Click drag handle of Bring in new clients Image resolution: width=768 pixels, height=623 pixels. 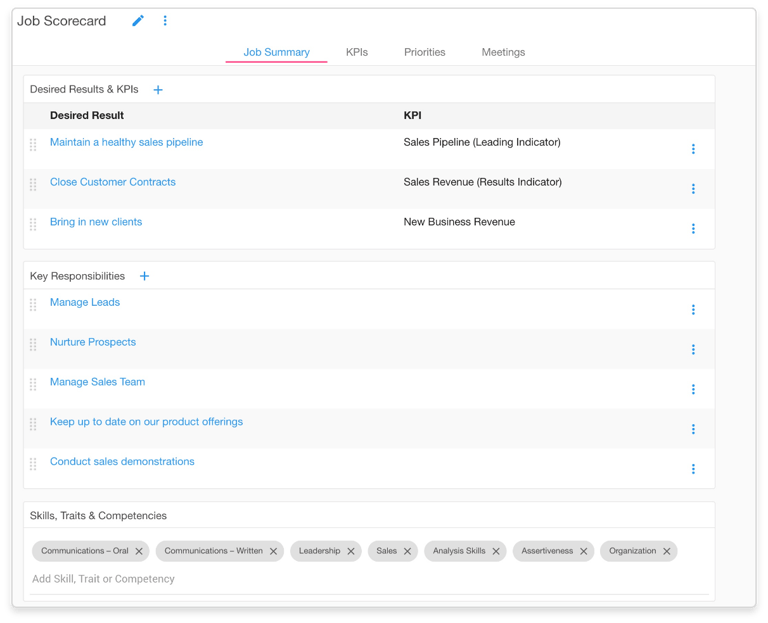[x=33, y=225]
